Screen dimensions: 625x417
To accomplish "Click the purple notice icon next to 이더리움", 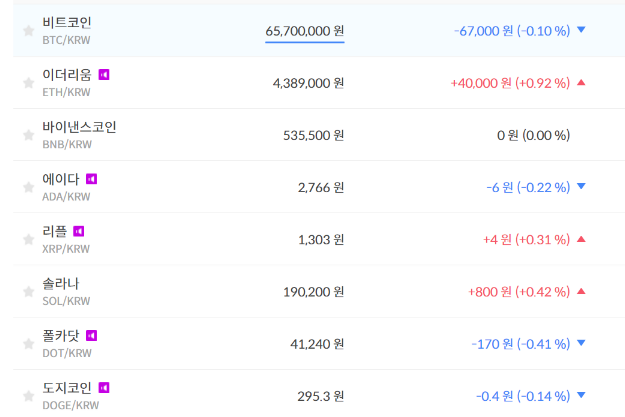I will coord(104,74).
